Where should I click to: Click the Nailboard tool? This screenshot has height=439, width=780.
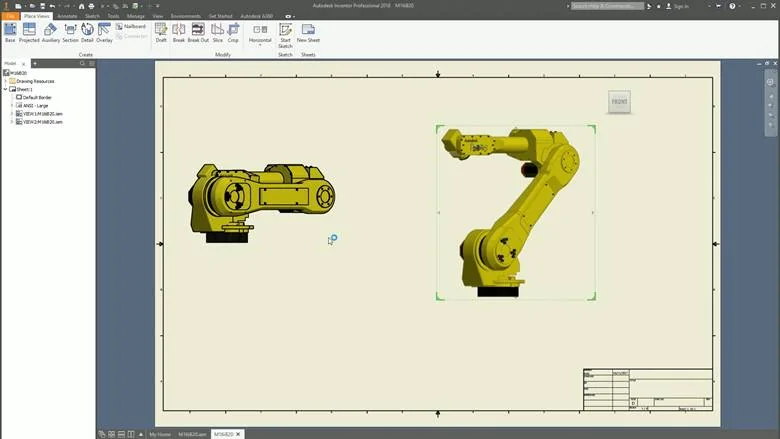131,26
